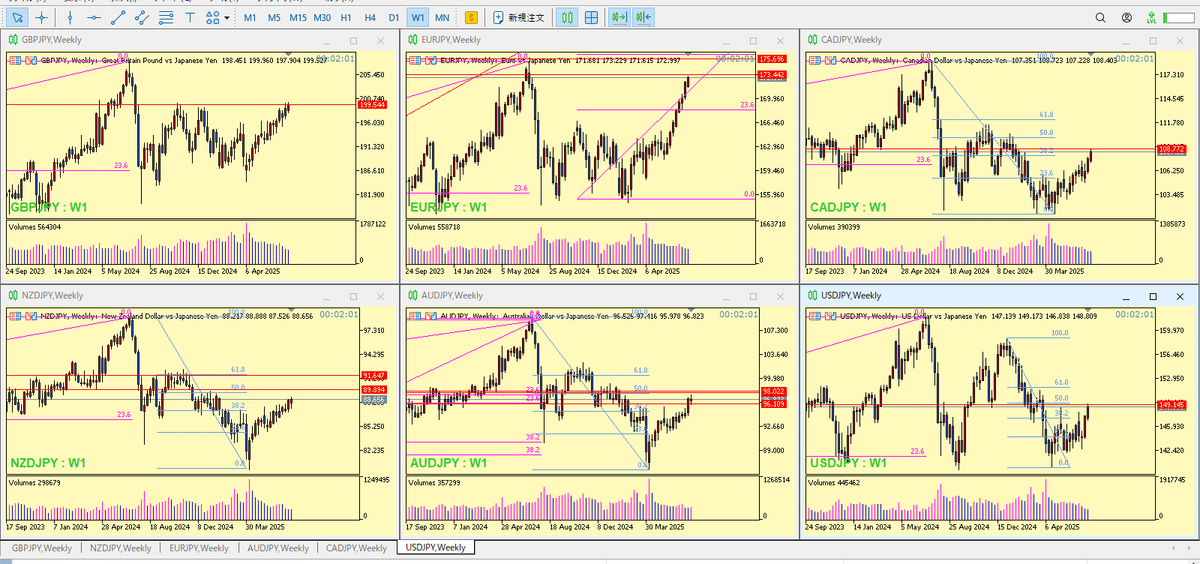Click the green 'USDJPY : W1' label
The width and height of the screenshot is (1200, 564).
tap(848, 463)
